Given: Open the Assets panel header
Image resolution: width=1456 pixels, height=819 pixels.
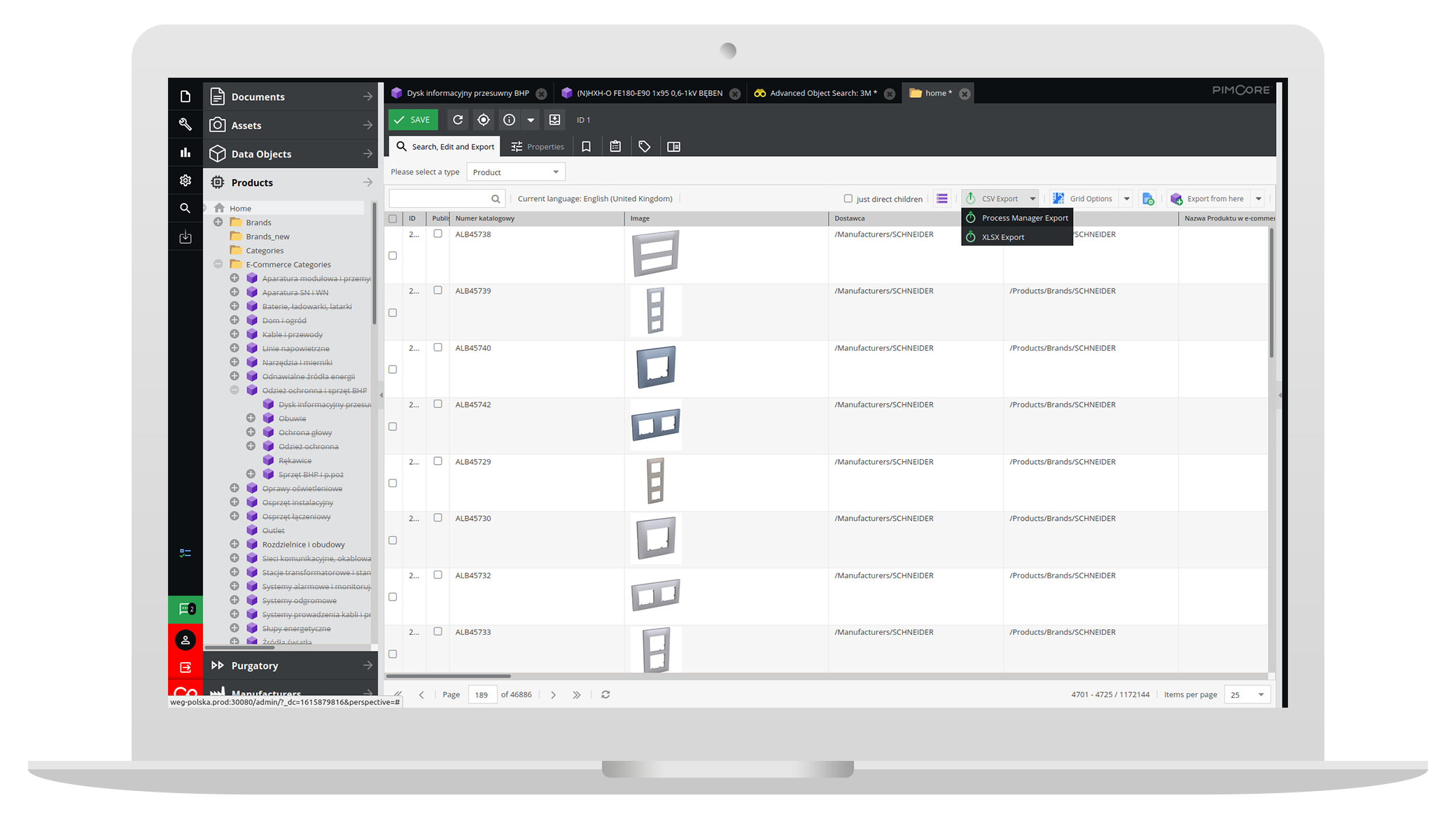Looking at the screenshot, I should (290, 125).
